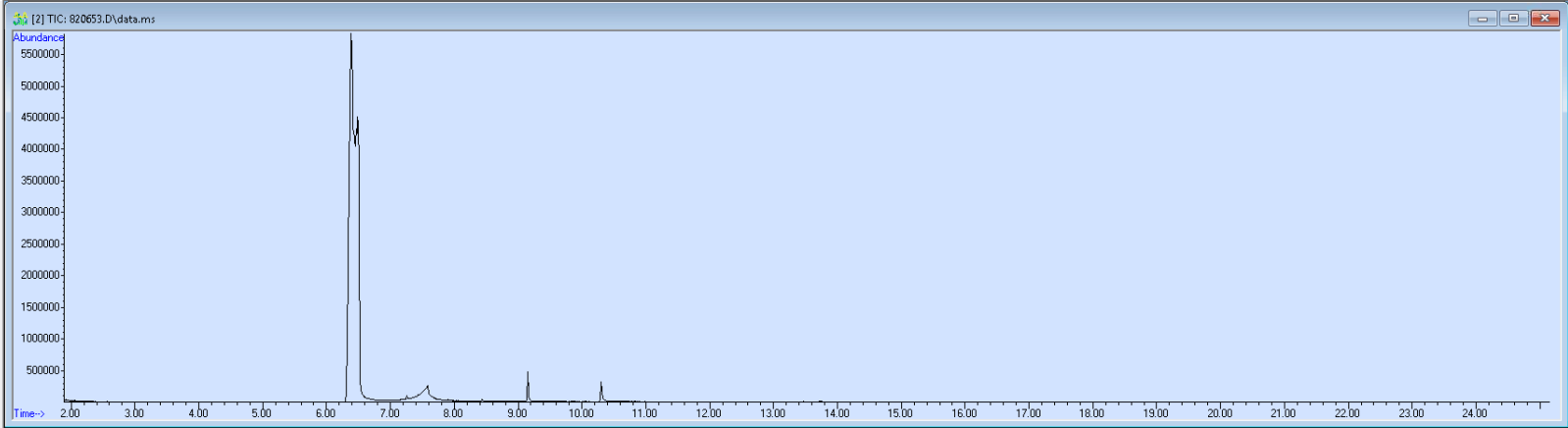Click the 11.00 time axis label
Viewport: 1568px width, 428px height.
click(644, 413)
